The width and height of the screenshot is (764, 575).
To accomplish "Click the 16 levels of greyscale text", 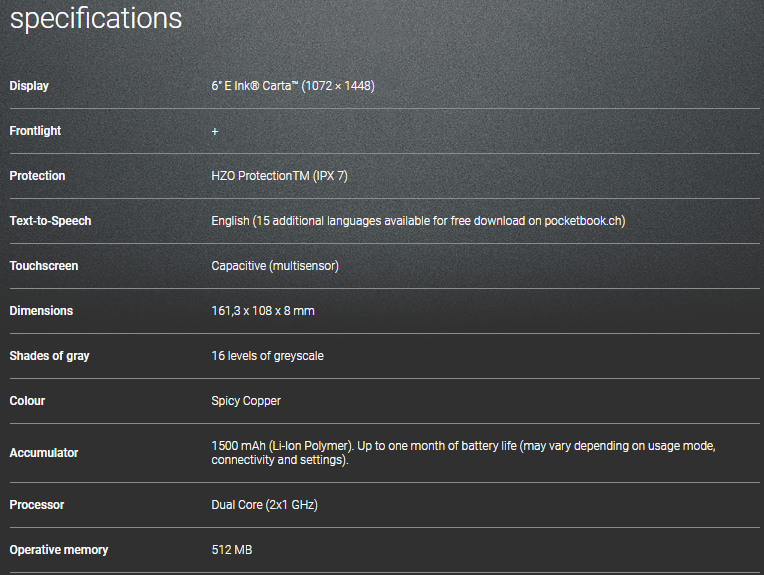I will [267, 356].
